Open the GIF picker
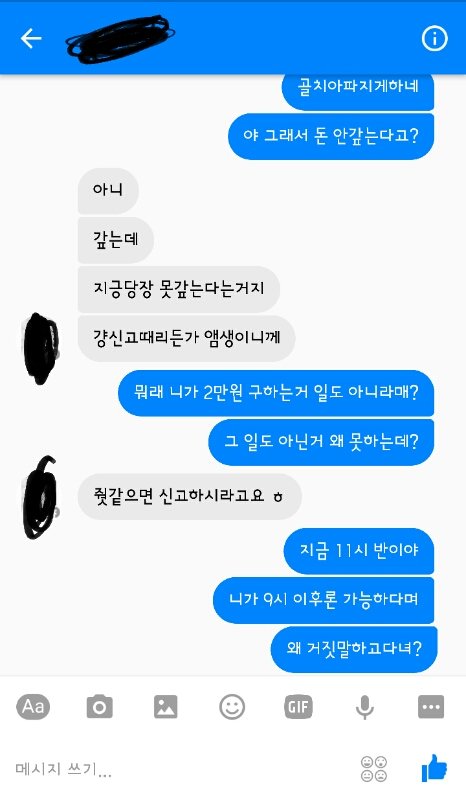466x800 pixels. click(x=299, y=707)
